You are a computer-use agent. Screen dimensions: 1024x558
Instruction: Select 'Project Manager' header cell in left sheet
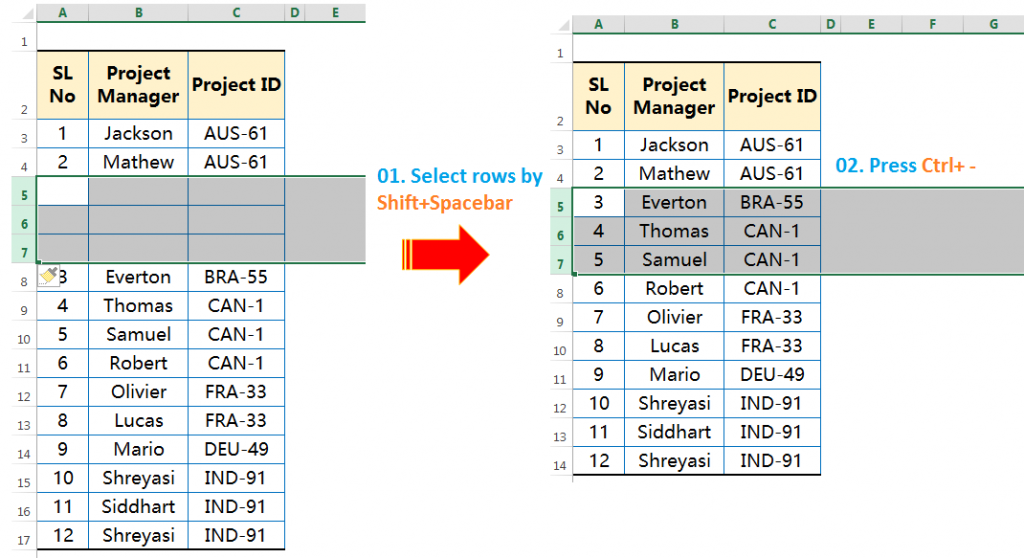138,85
